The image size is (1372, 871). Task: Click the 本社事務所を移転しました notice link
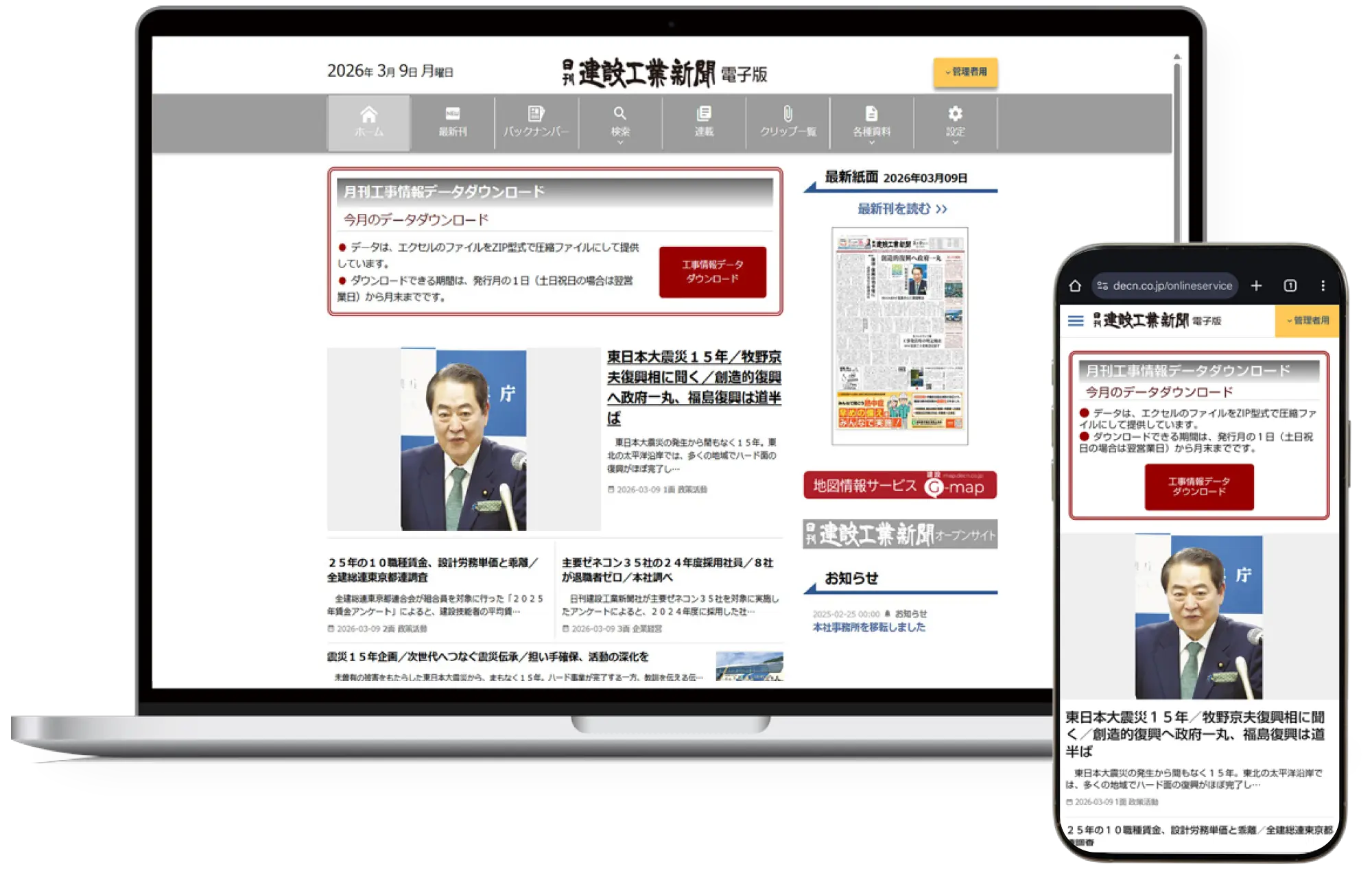coord(868,628)
